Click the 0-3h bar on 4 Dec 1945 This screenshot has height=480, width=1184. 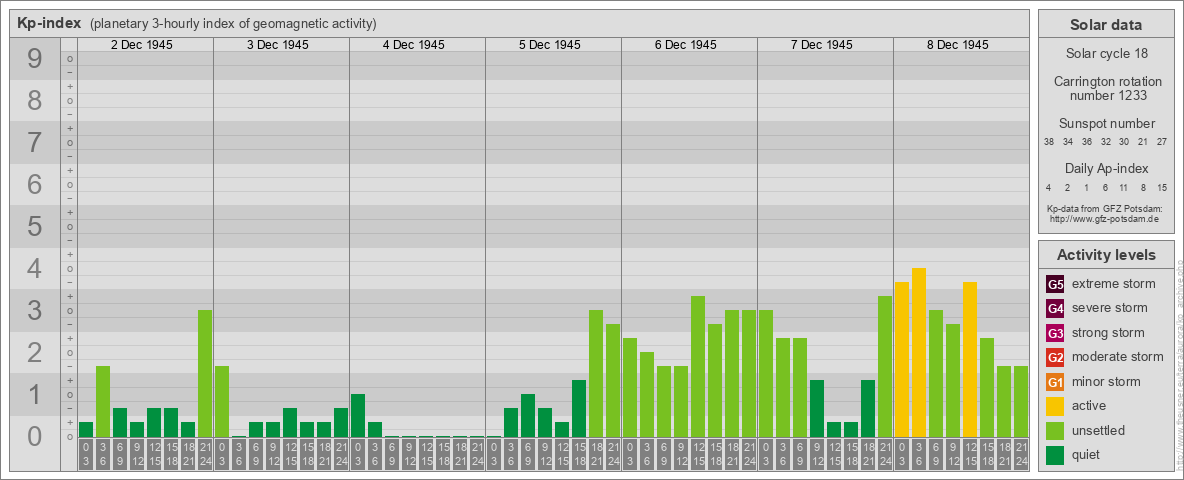click(x=358, y=415)
